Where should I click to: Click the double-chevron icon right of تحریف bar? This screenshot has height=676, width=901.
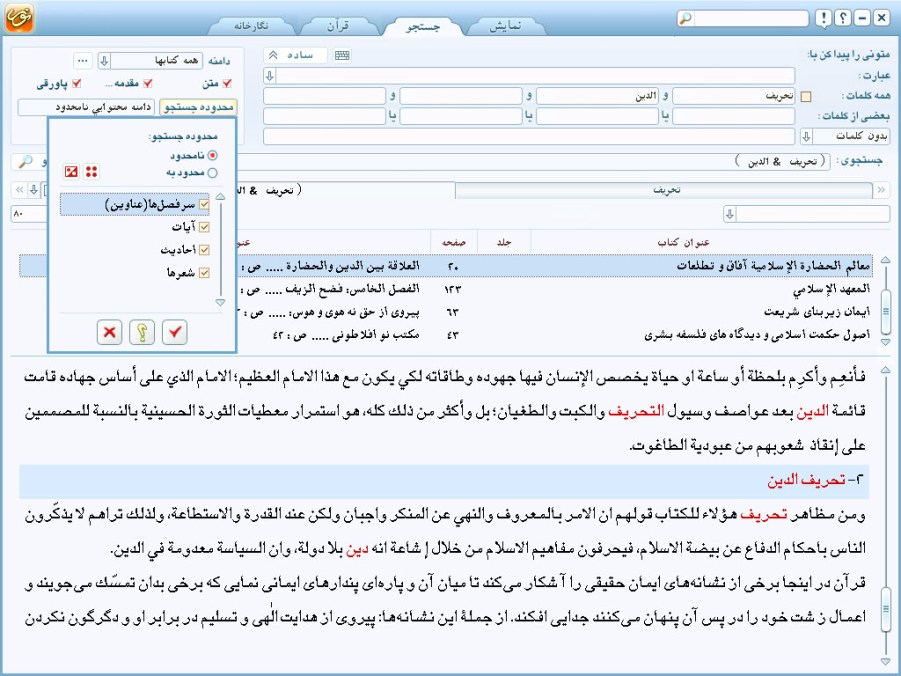pyautogui.click(x=881, y=189)
